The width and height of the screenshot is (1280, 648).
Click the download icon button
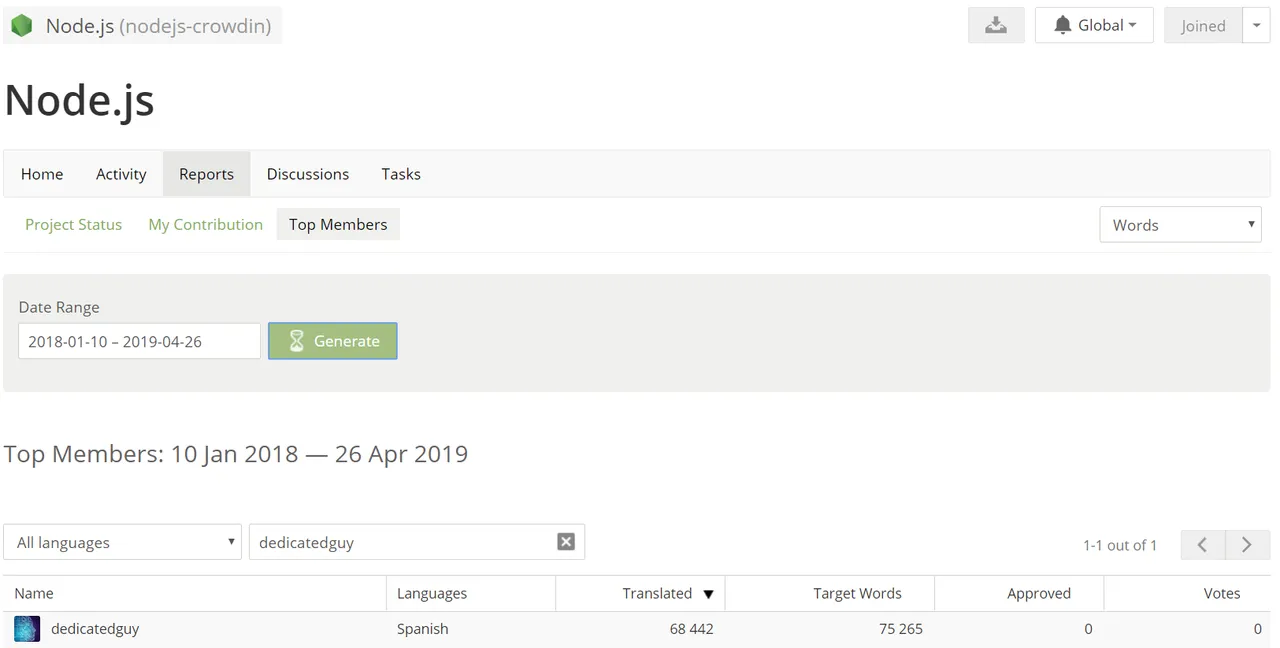(996, 26)
